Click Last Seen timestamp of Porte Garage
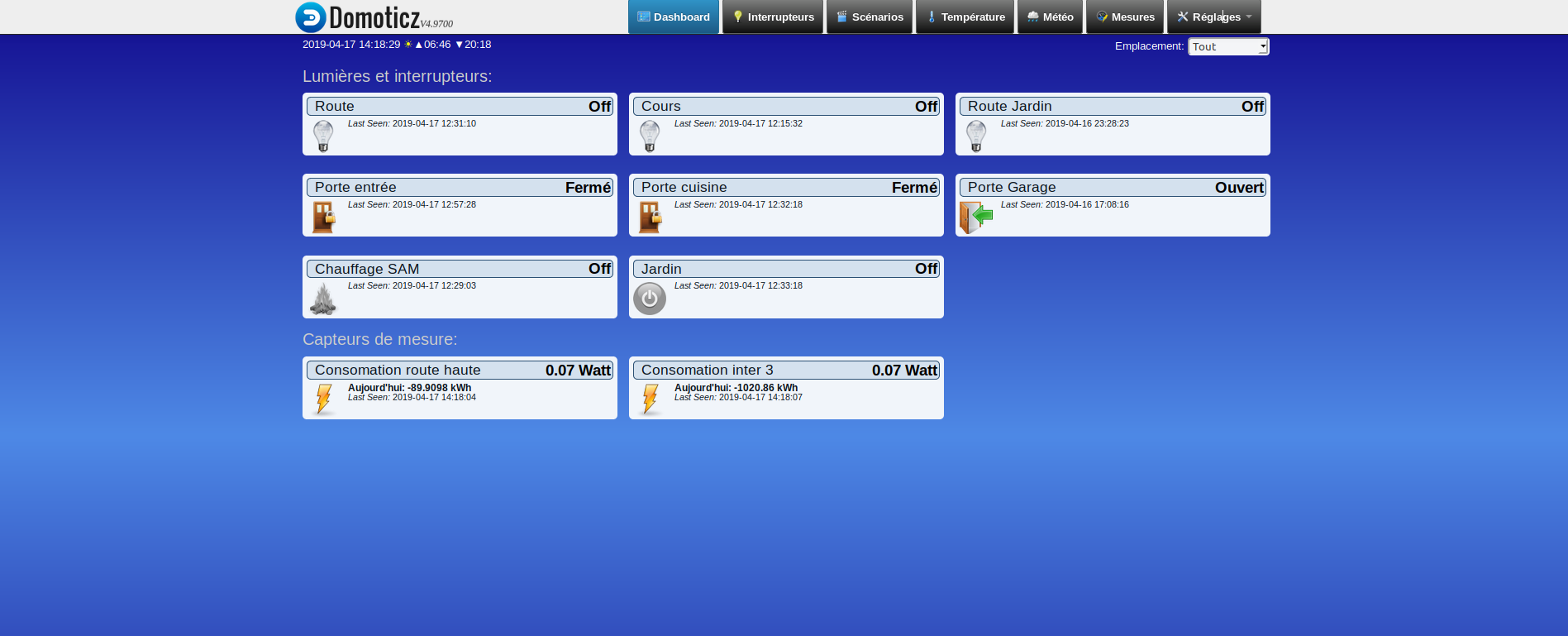This screenshot has width=1568, height=636. click(1065, 204)
